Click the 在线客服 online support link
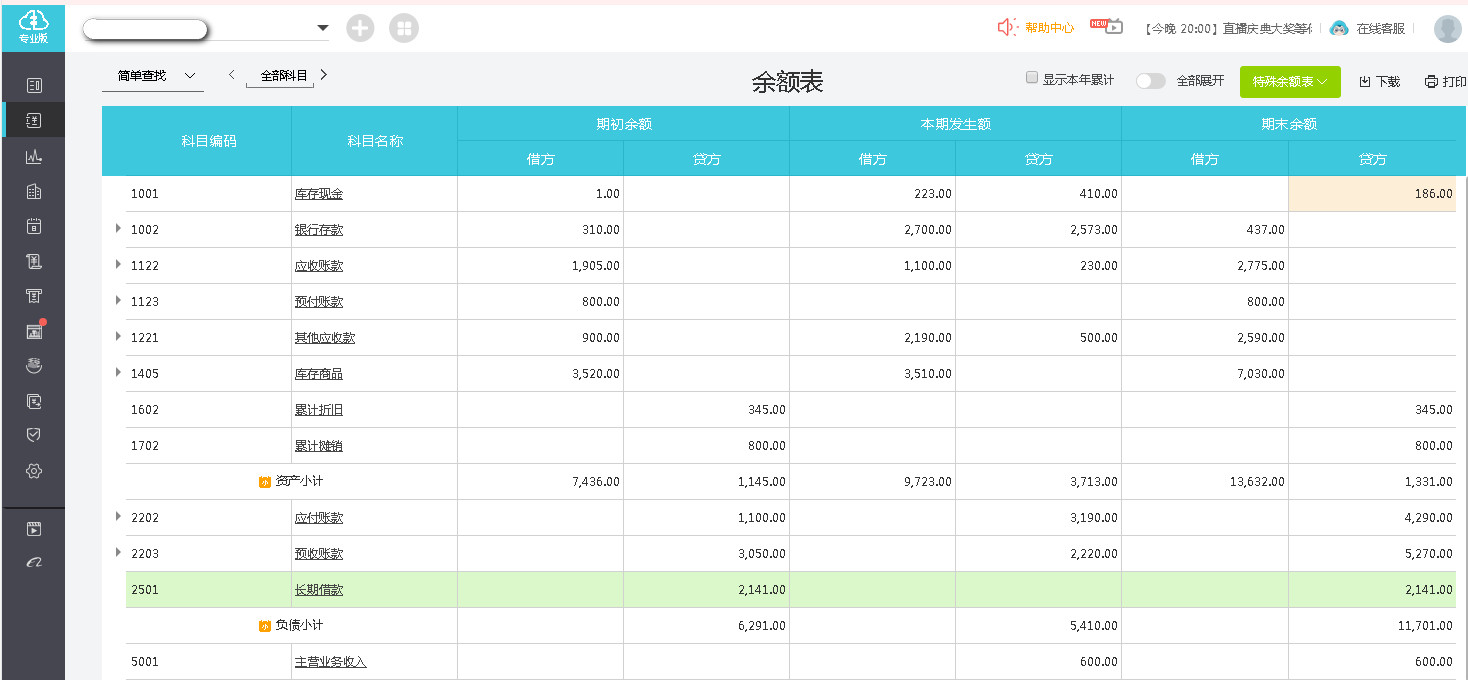The image size is (1468, 680). [1368, 29]
